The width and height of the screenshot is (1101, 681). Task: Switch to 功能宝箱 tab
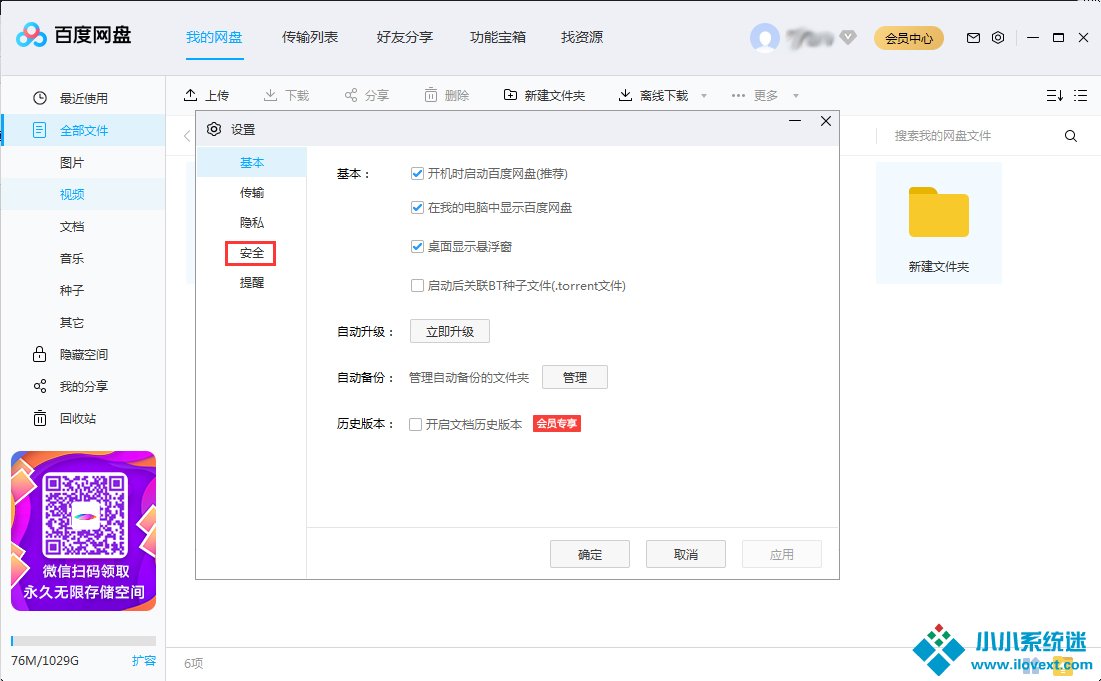[498, 37]
